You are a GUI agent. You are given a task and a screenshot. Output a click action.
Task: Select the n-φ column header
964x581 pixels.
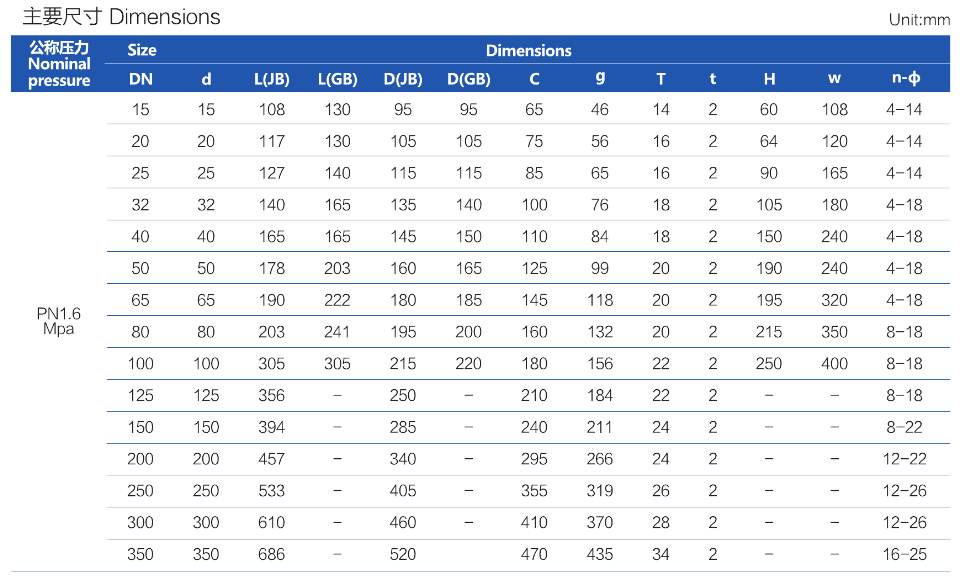tap(905, 79)
